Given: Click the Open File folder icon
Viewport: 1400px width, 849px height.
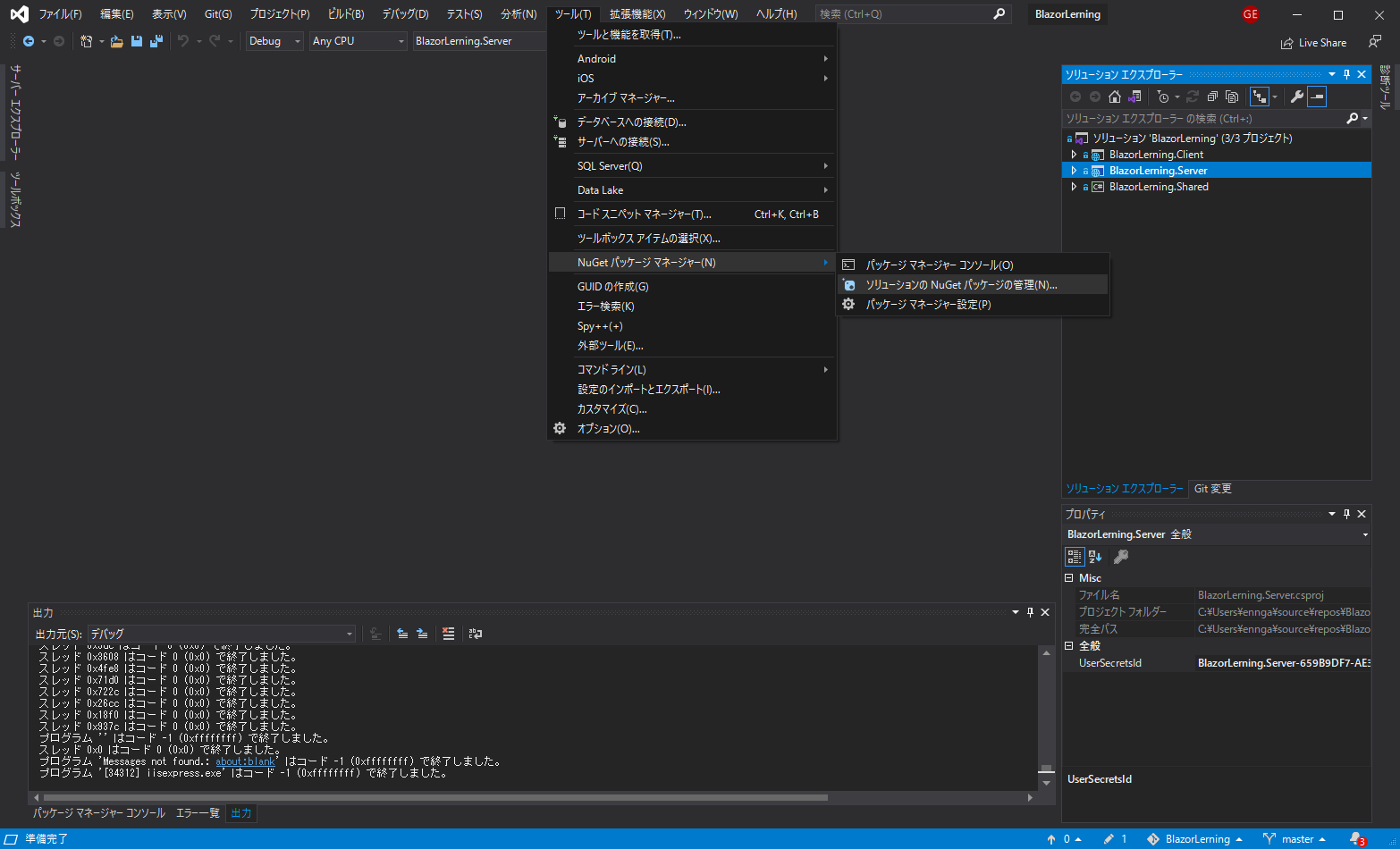Looking at the screenshot, I should pyautogui.click(x=116, y=41).
